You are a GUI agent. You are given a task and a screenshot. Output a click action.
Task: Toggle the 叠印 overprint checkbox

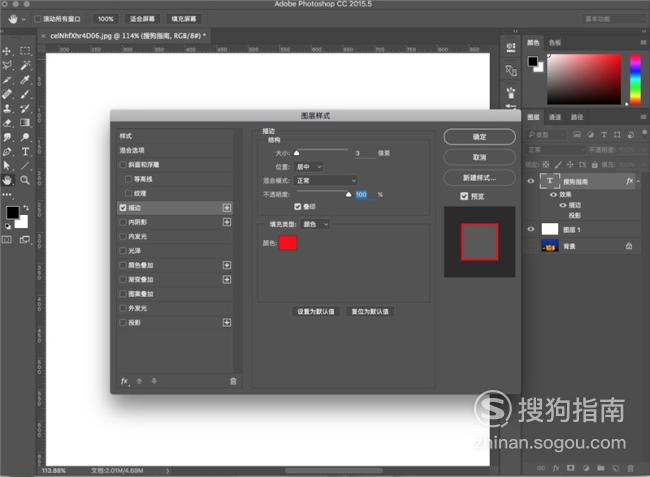[x=298, y=206]
